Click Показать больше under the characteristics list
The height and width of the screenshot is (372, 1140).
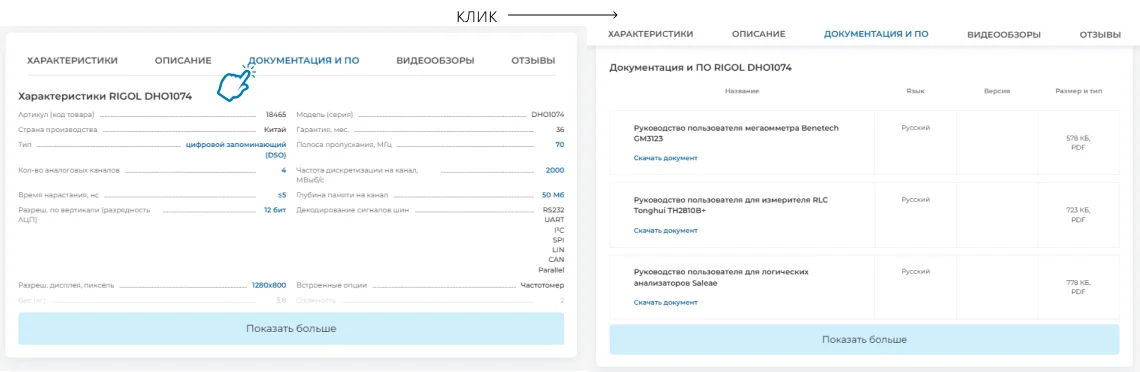291,328
